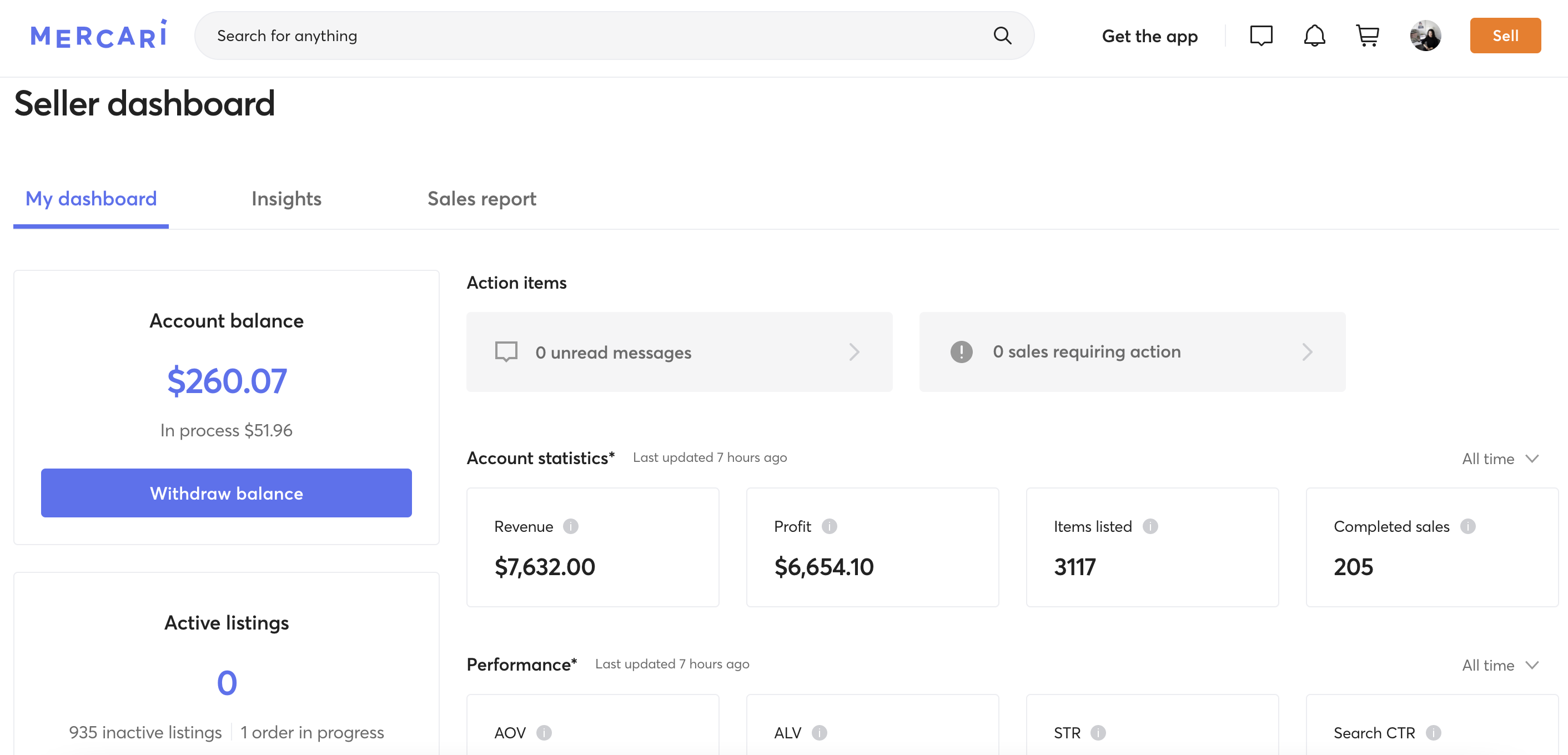The image size is (1568, 755).
Task: Click the Withdraw balance button
Action: click(226, 493)
